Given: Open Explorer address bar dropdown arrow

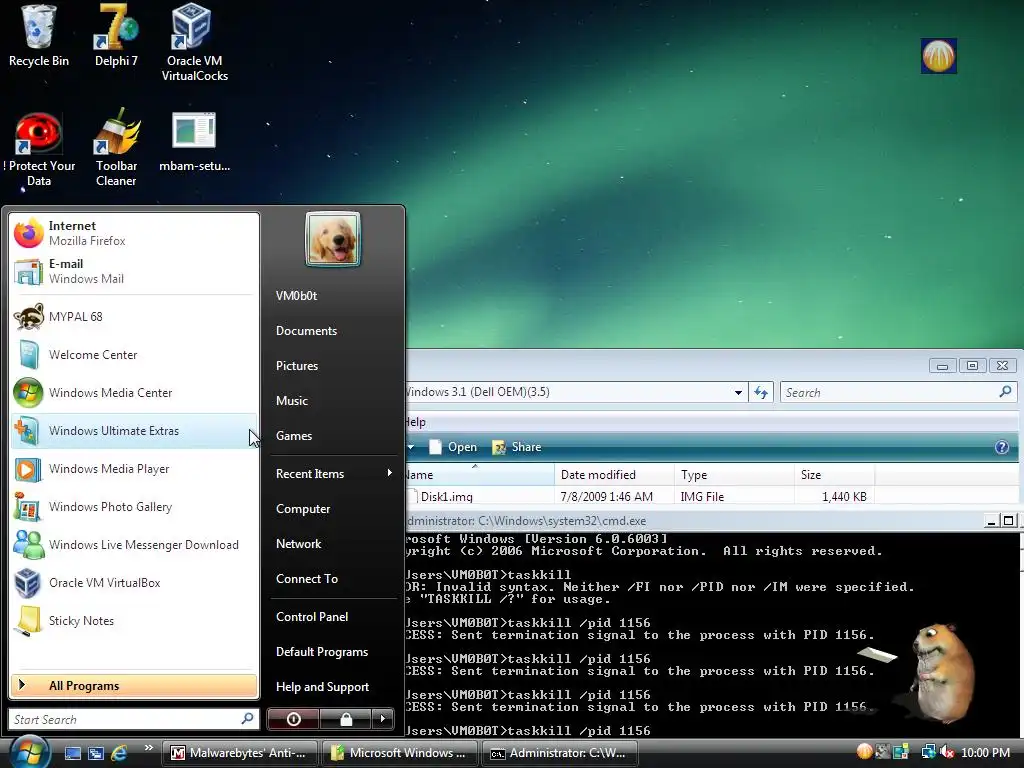Looking at the screenshot, I should pos(738,392).
